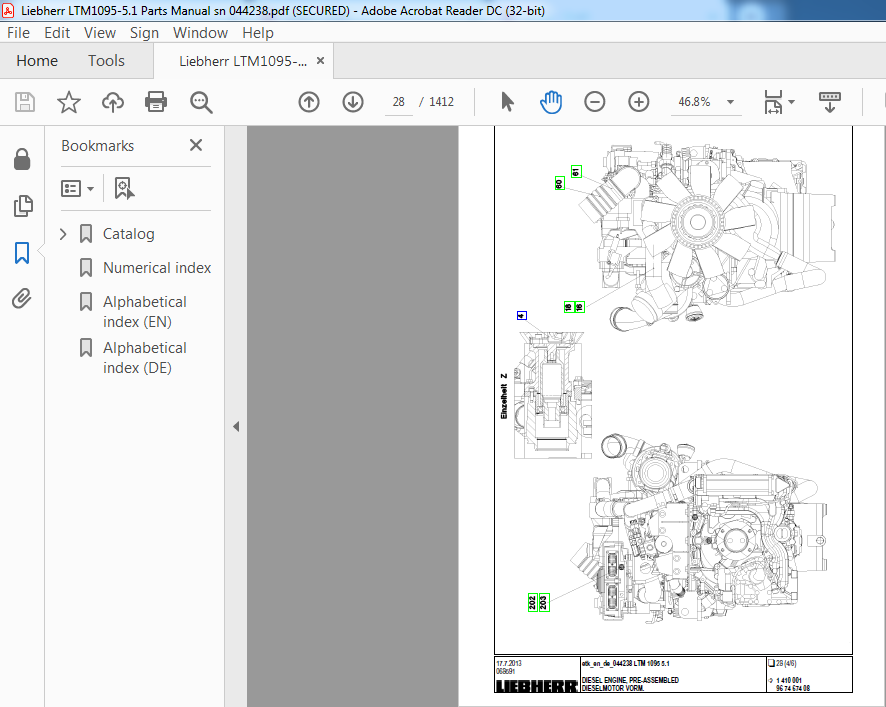Screen dimensions: 886x707
Task: Bookmark this file with the star icon
Action: (x=68, y=102)
